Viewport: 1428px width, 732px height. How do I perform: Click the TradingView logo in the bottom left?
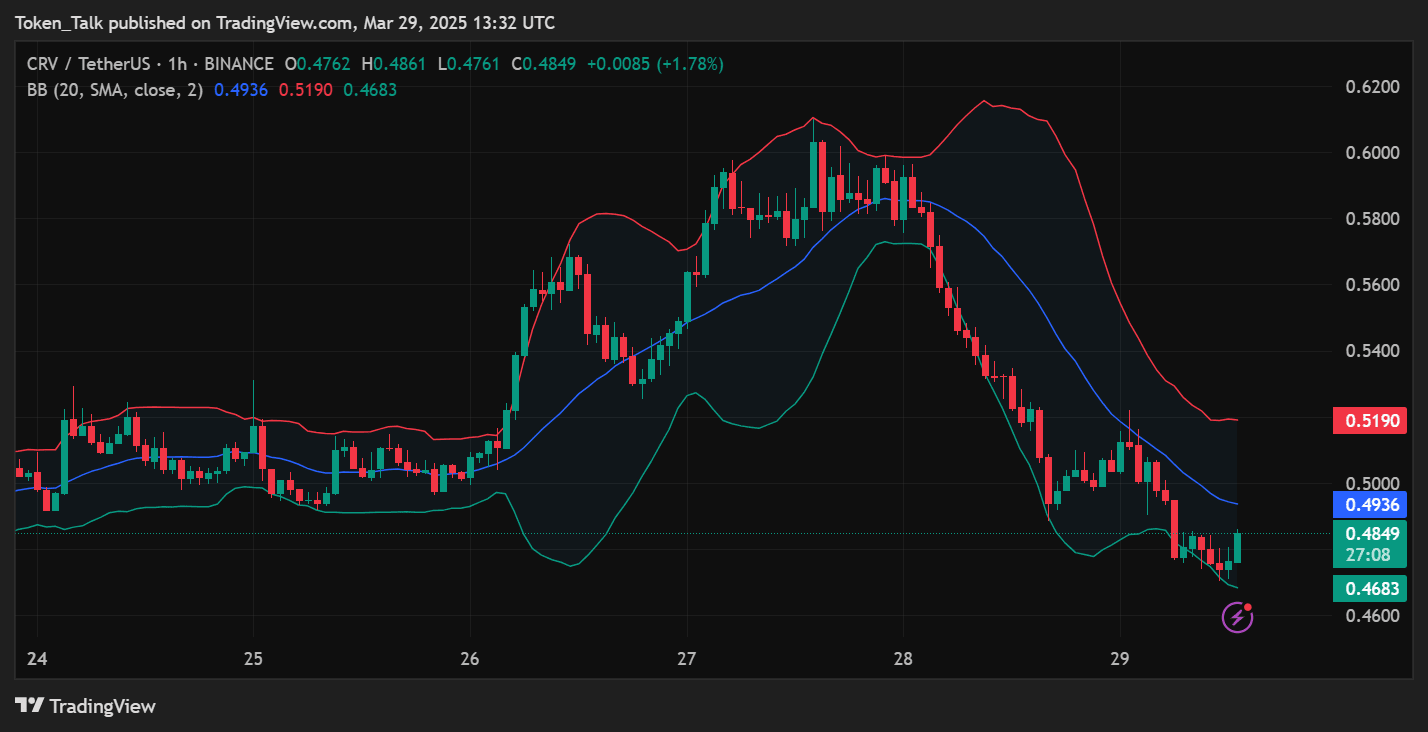tap(86, 706)
